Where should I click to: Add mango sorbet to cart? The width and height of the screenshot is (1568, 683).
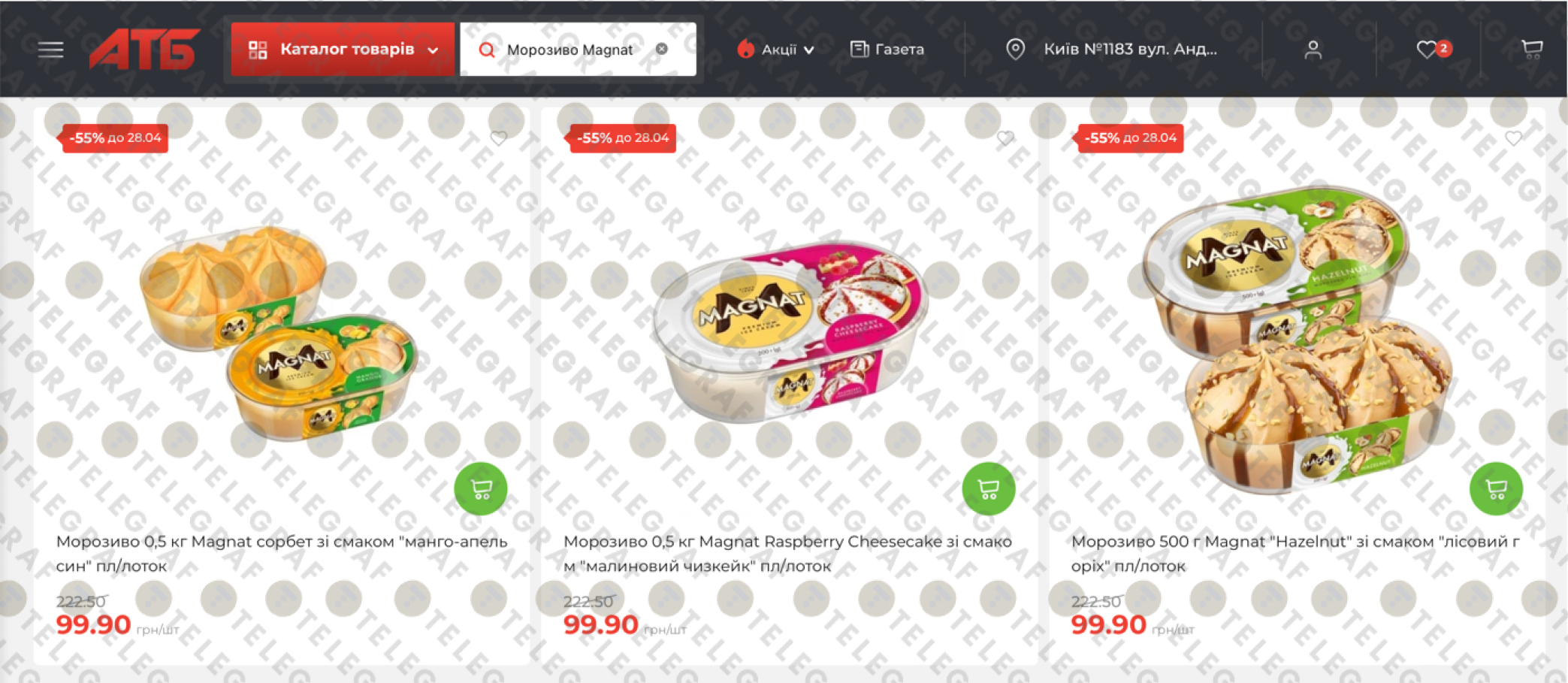point(481,488)
